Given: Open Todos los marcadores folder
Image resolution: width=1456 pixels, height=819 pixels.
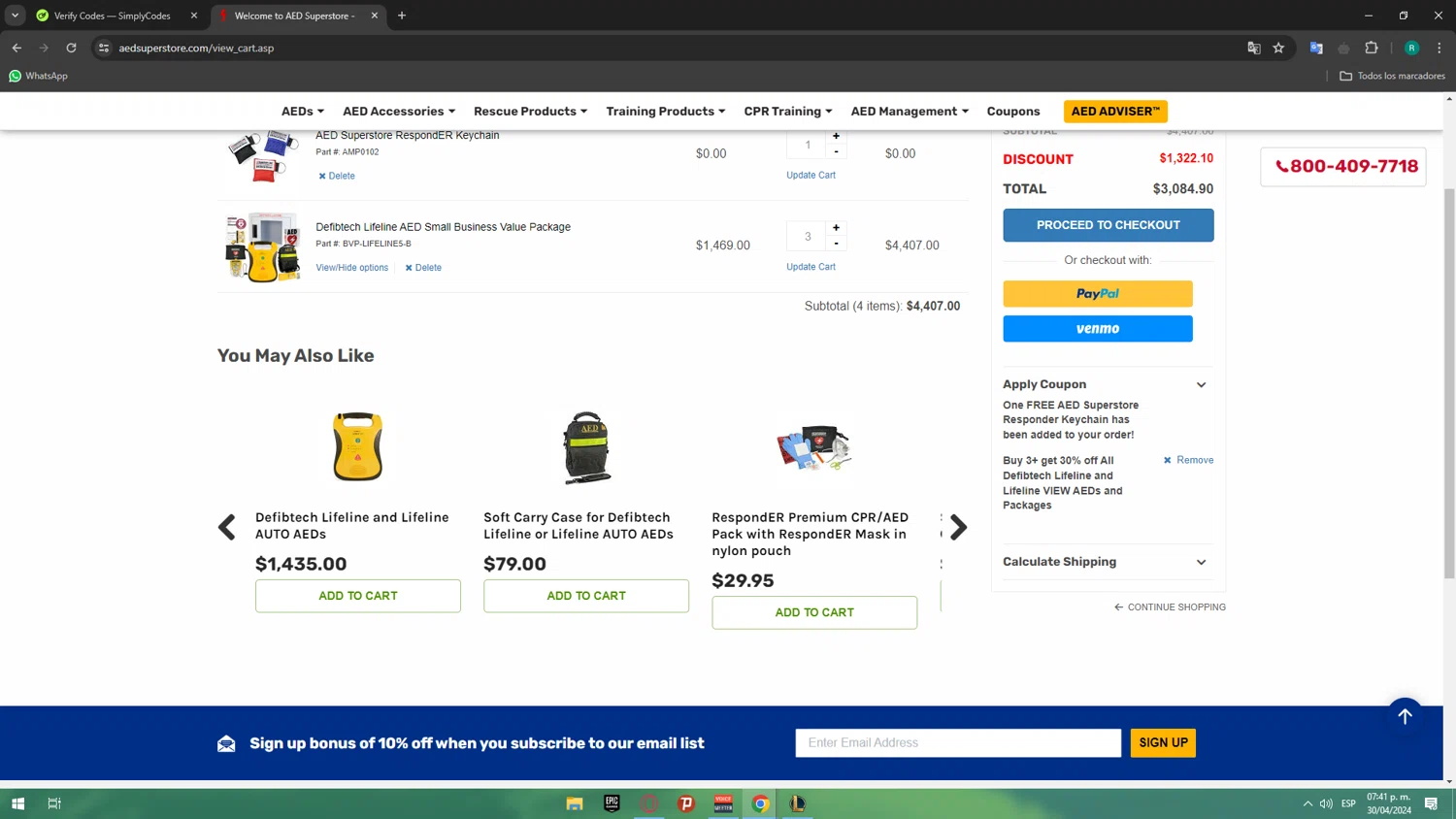Looking at the screenshot, I should coord(1392,76).
